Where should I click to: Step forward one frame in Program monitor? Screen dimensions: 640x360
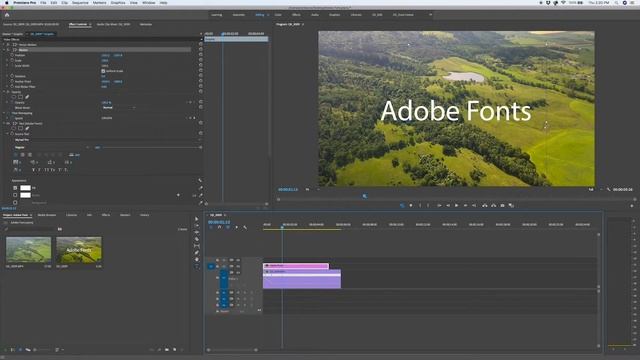465,206
